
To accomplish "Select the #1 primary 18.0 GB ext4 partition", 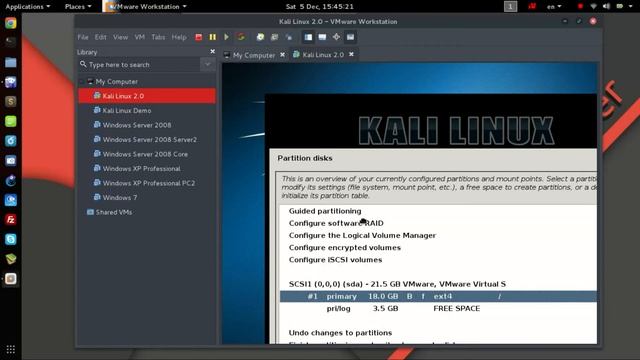I will point(438,296).
